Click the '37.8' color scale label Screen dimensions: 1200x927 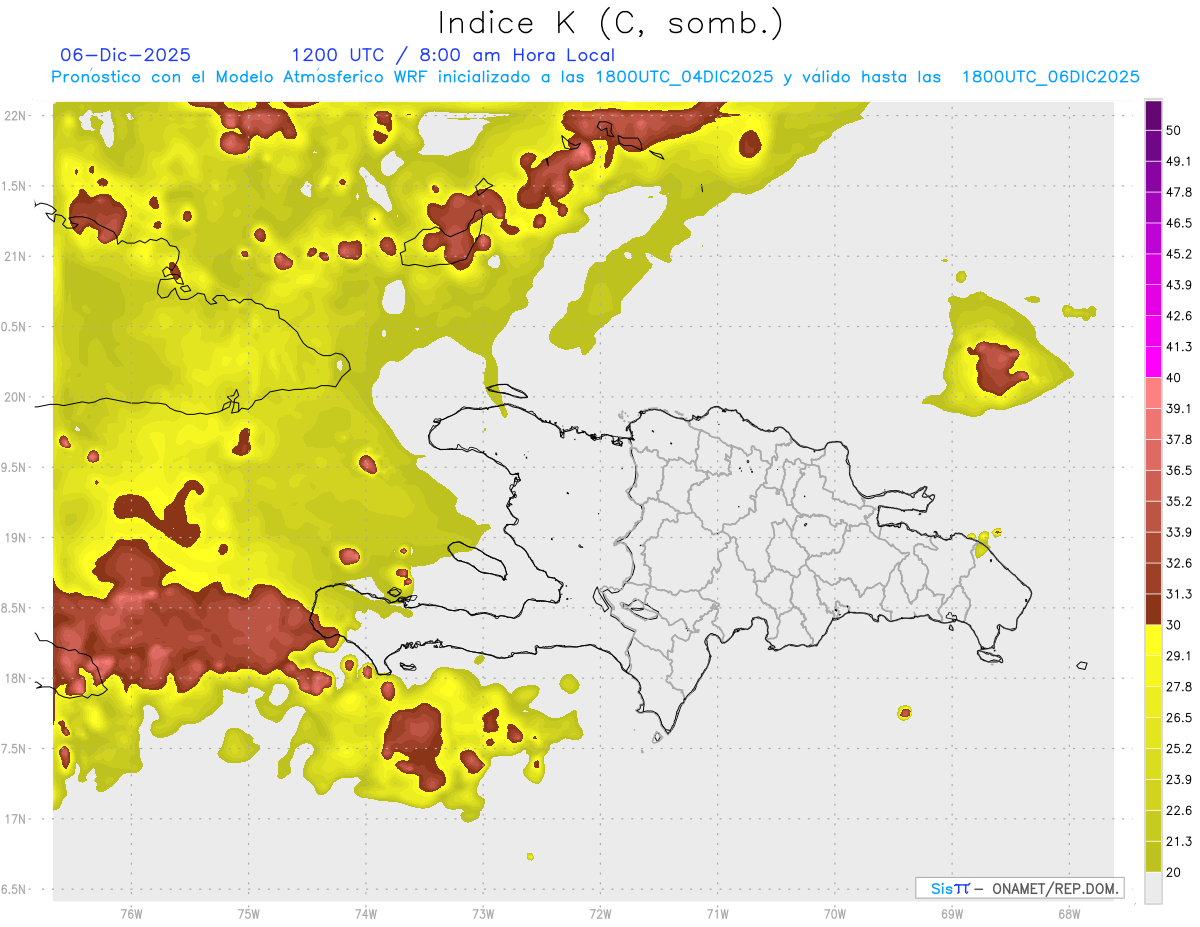pyautogui.click(x=1179, y=439)
